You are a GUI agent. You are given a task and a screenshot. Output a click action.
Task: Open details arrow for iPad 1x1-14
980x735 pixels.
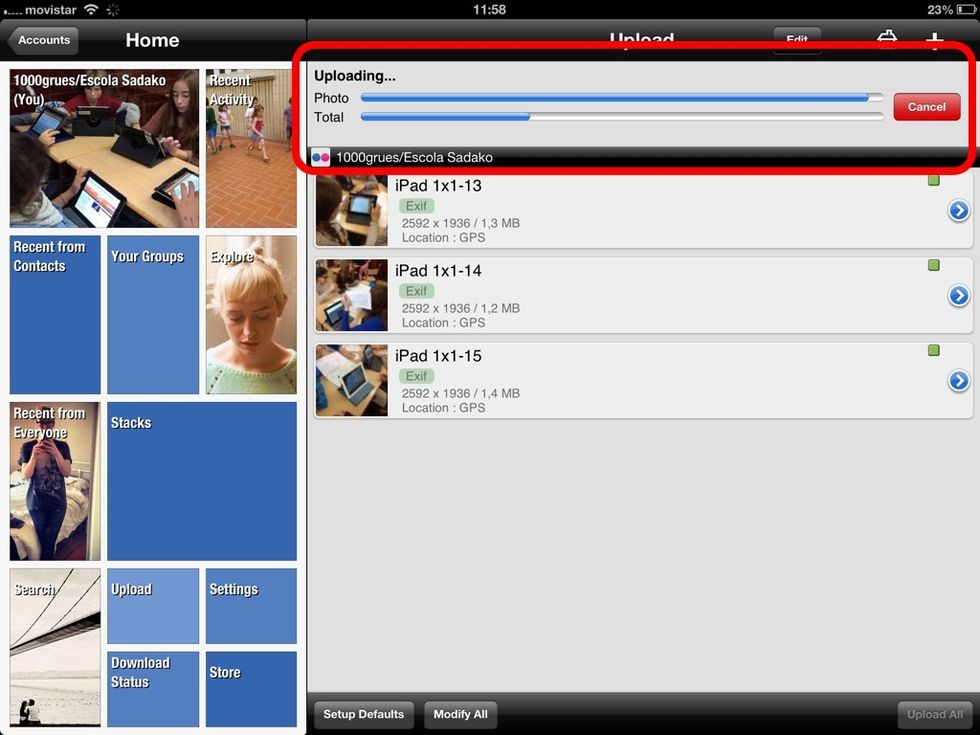point(958,296)
